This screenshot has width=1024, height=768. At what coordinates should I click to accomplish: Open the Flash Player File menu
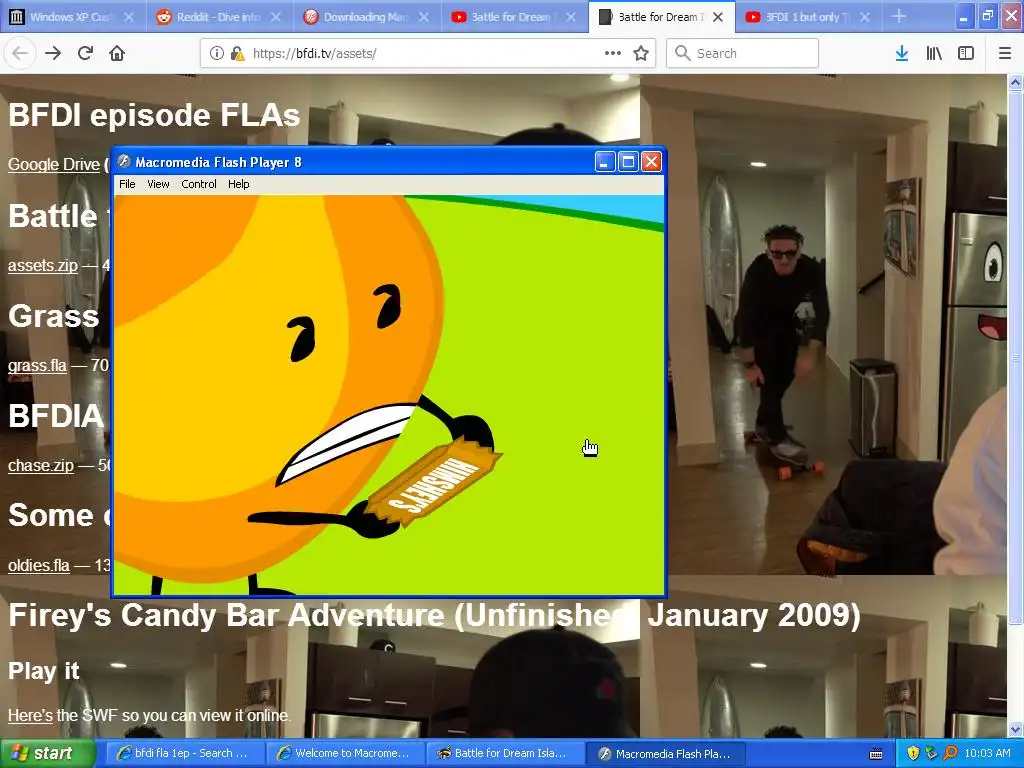[127, 184]
